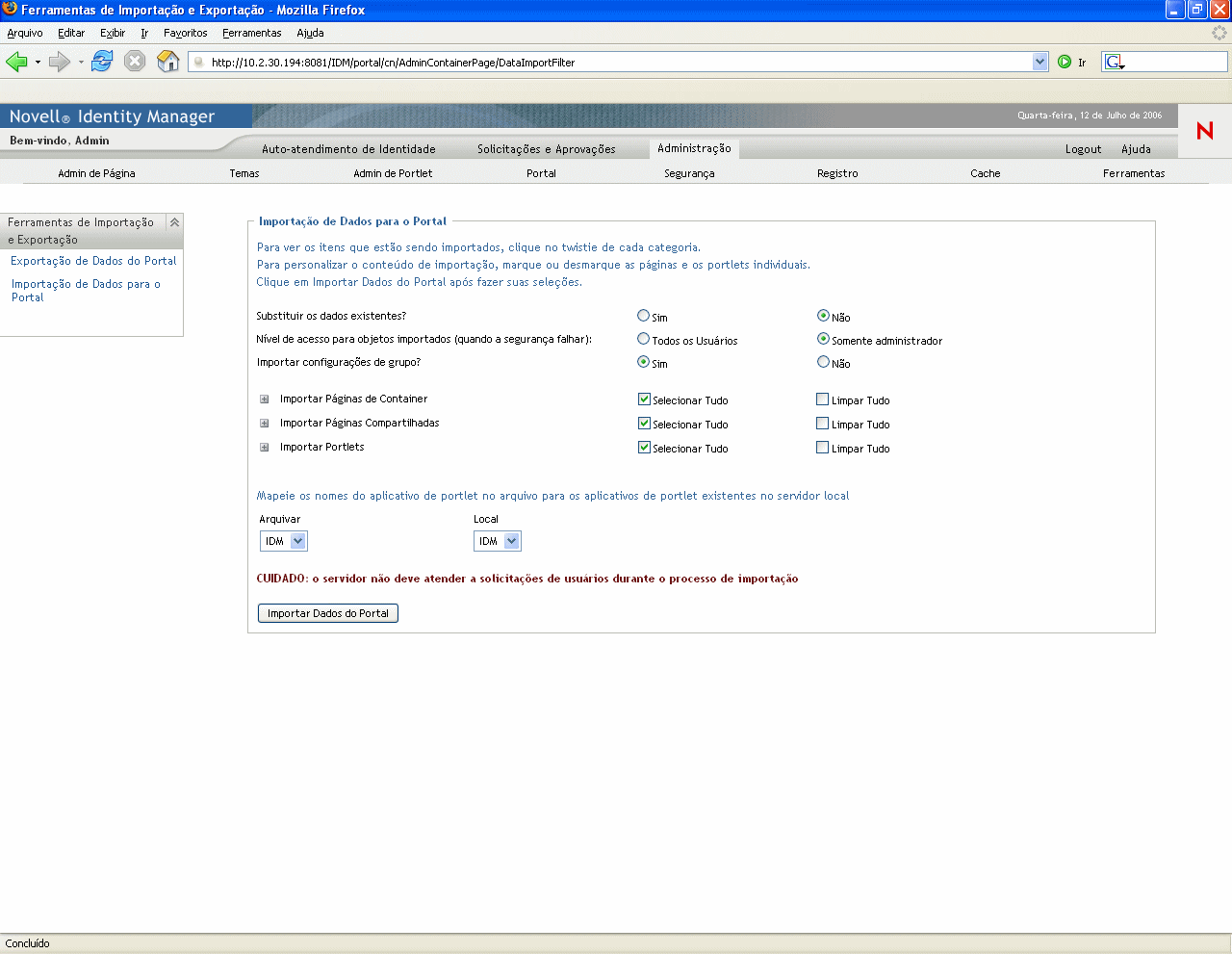Open the Admin de Portlet section
The image size is (1232, 954).
click(393, 173)
